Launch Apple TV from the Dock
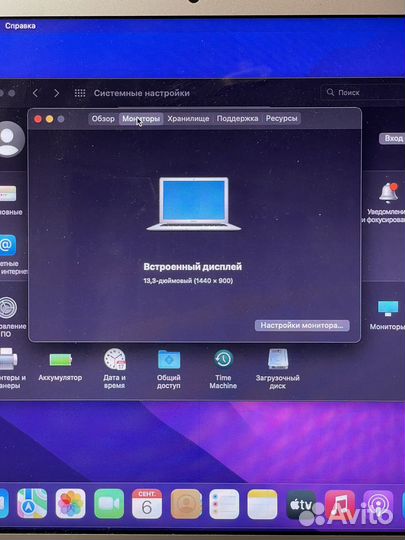This screenshot has width=405, height=540. click(x=300, y=505)
